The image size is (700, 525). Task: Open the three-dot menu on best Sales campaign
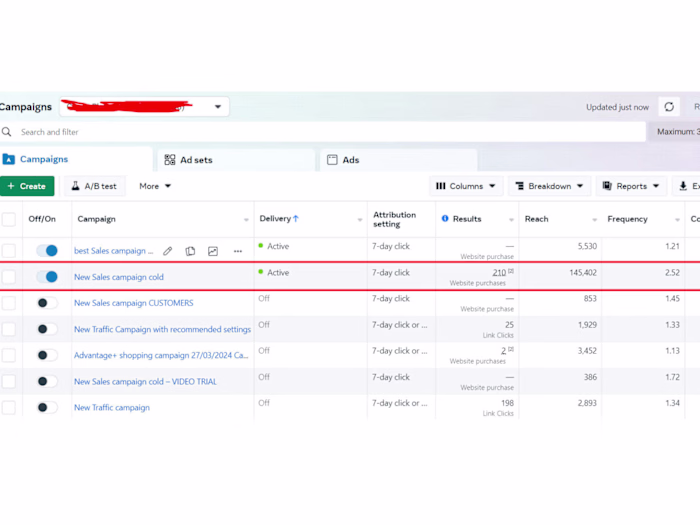coord(238,251)
